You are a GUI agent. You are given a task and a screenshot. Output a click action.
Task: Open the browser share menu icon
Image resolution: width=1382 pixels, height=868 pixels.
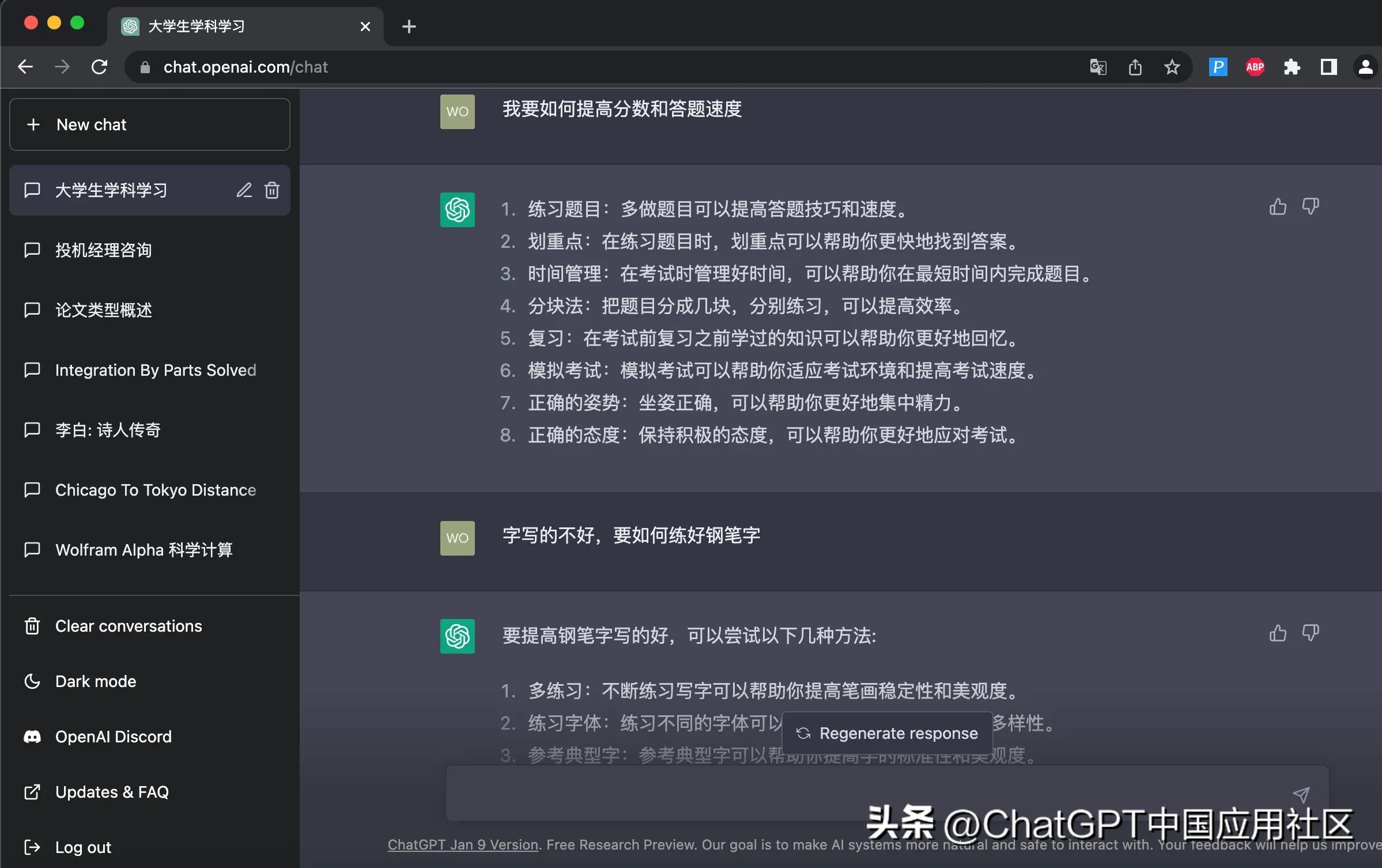1134,67
